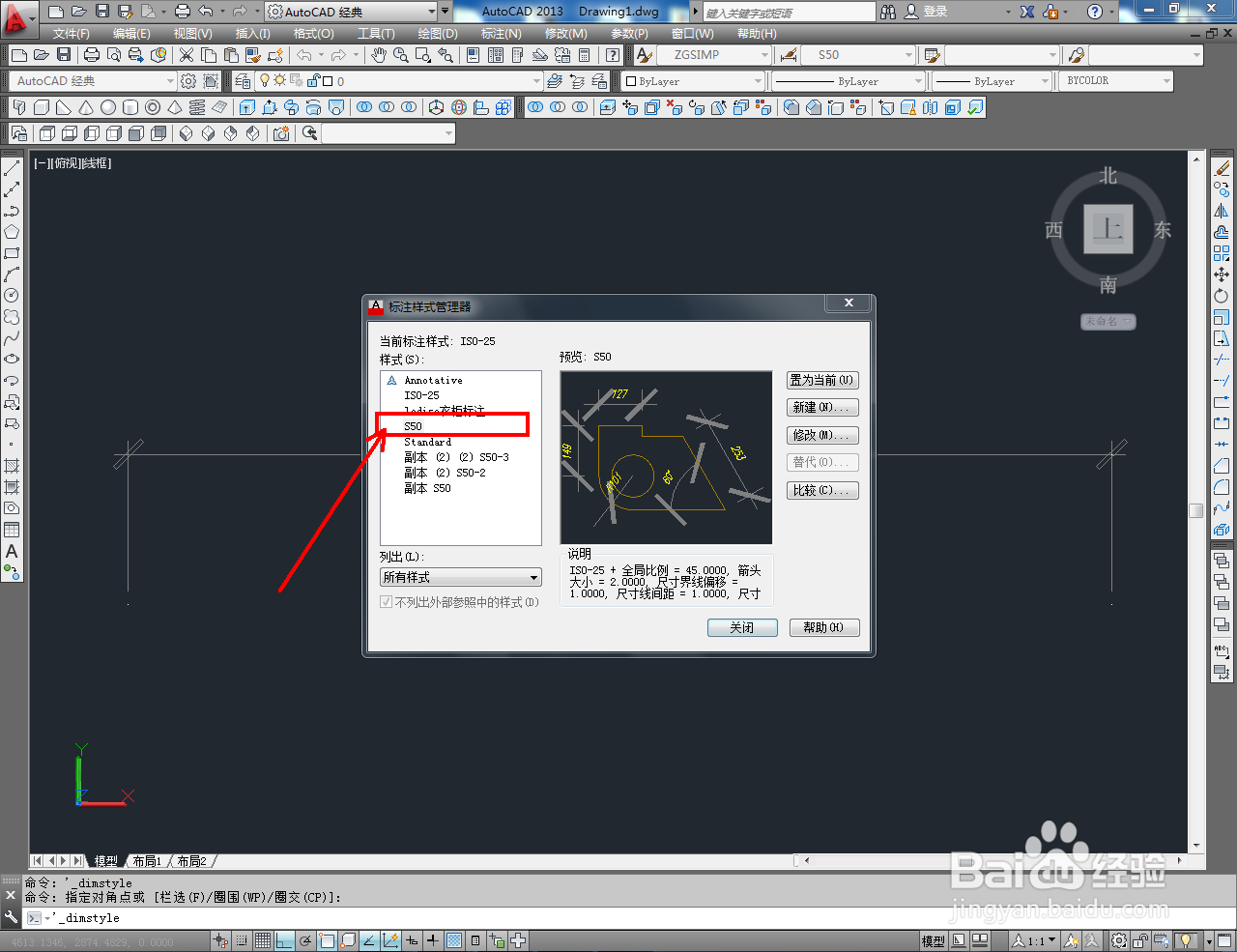The width and height of the screenshot is (1237, 952).
Task: Click the 新建(N)... button
Action: (x=822, y=408)
